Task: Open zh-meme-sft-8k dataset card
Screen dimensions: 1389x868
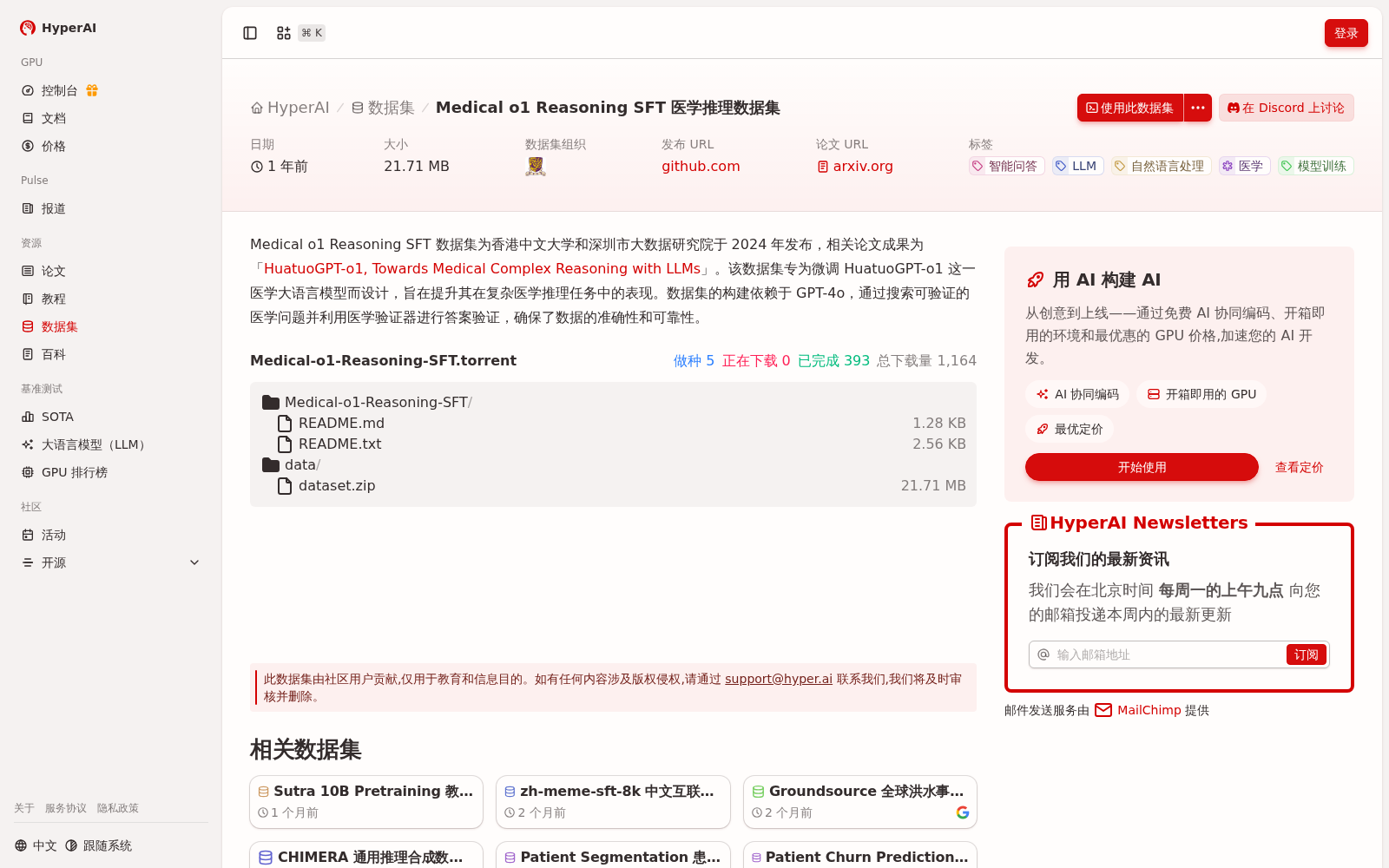Action: pos(613,802)
